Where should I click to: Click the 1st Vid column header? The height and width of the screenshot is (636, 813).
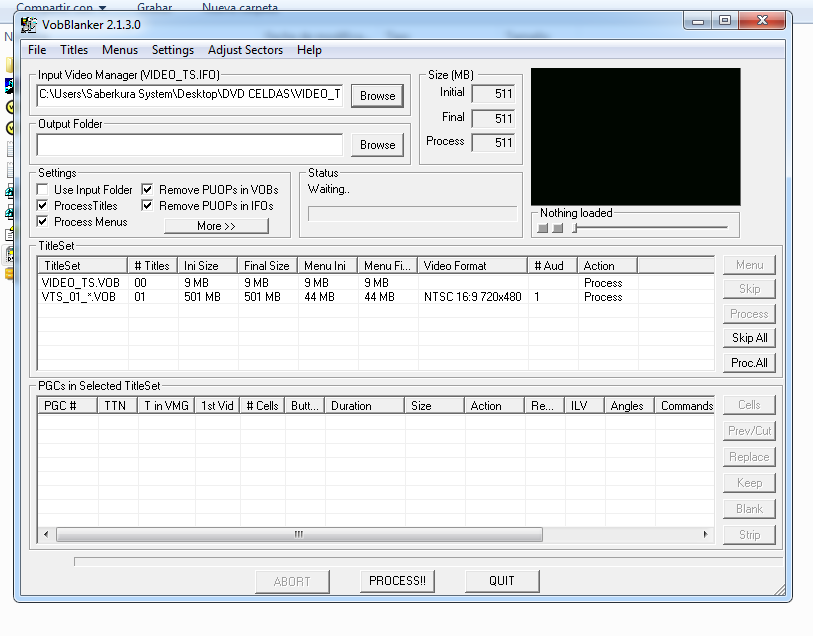(x=217, y=406)
